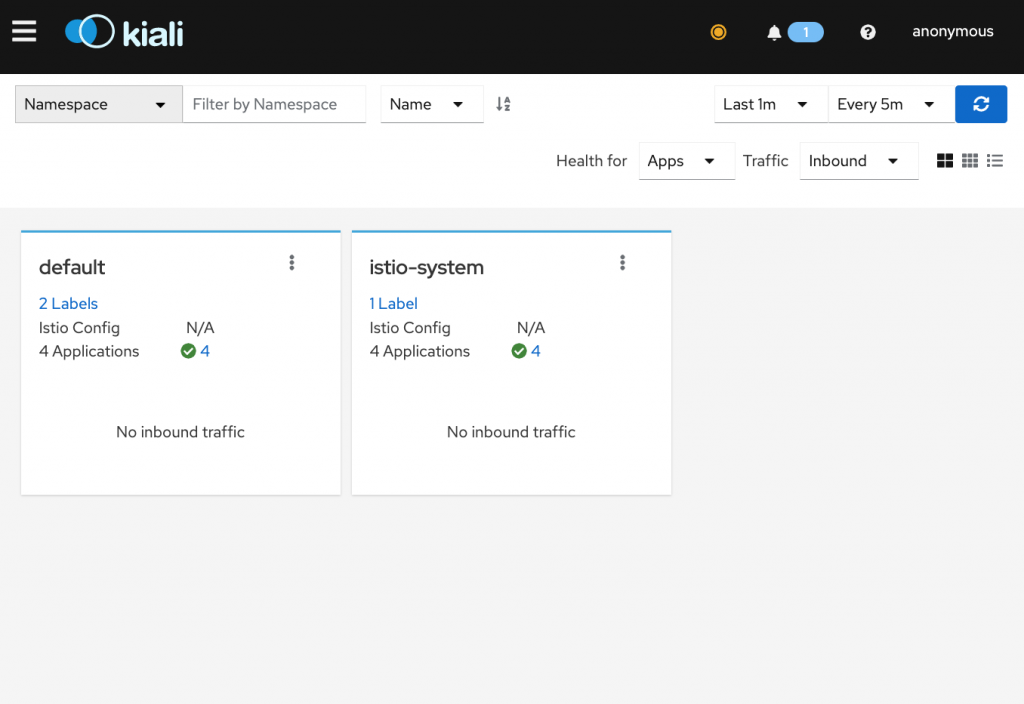Click '4 Applications' text in istio-system card

[419, 351]
